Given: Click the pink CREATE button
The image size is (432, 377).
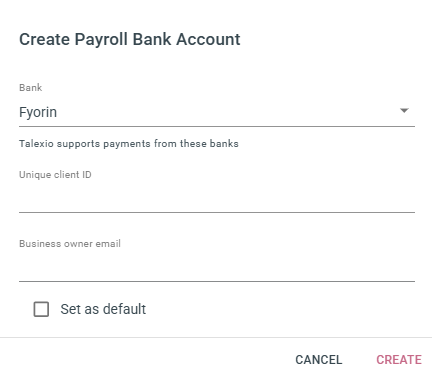Looking at the screenshot, I should coord(399,360).
